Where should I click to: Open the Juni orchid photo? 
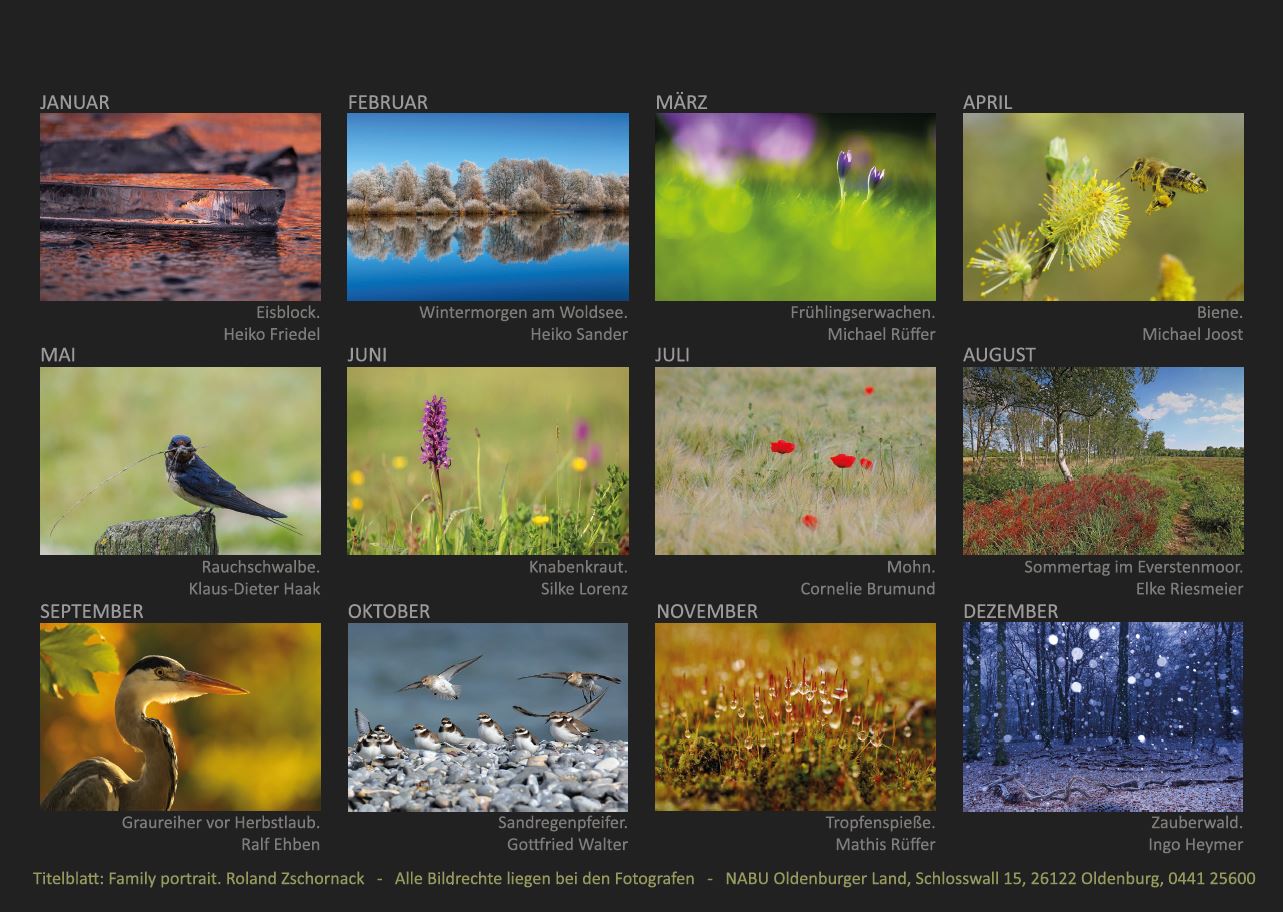(488, 461)
